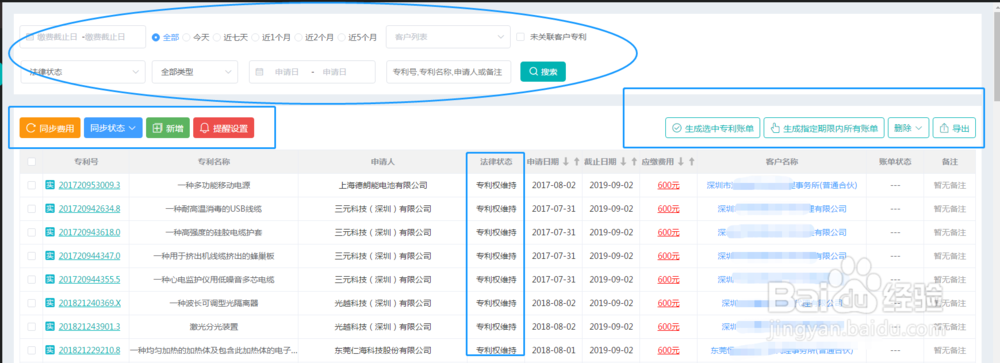Image resolution: width=1000 pixels, height=363 pixels.
Task: Click applicant cell 东莞仁海科技股份有限公司
Action: [x=383, y=351]
